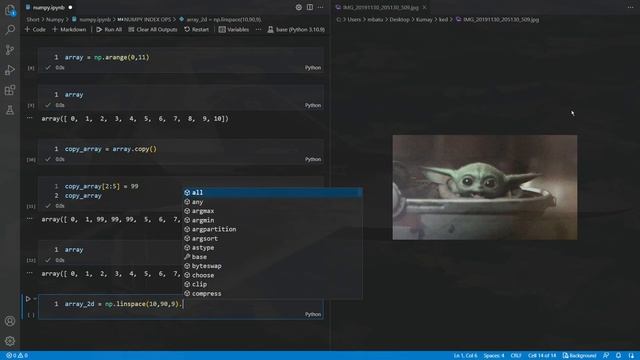Screen dimensions: 640x360
Task: Add a new Markdown cell
Action: [69, 29]
